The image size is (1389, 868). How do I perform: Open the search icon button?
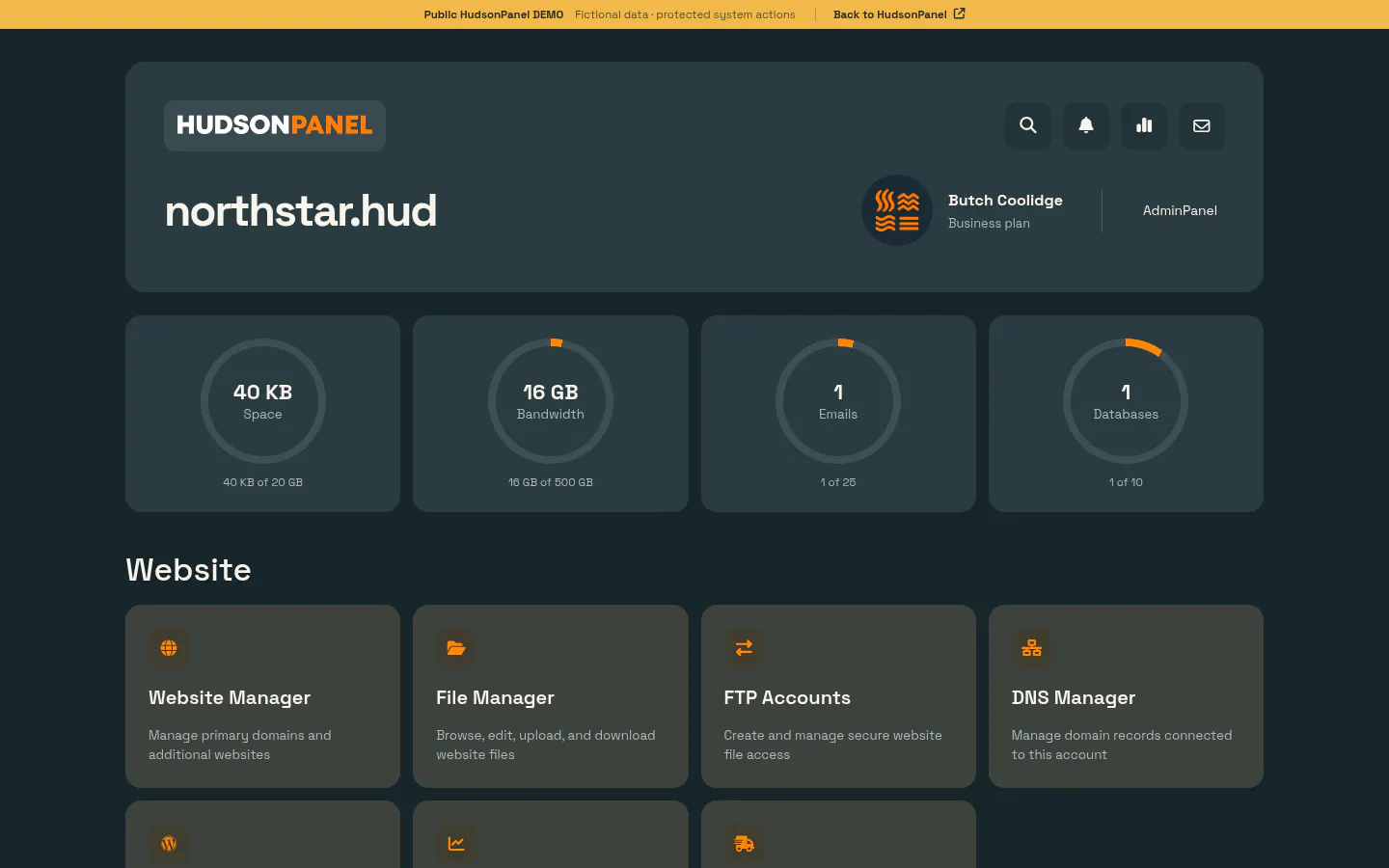tap(1028, 125)
